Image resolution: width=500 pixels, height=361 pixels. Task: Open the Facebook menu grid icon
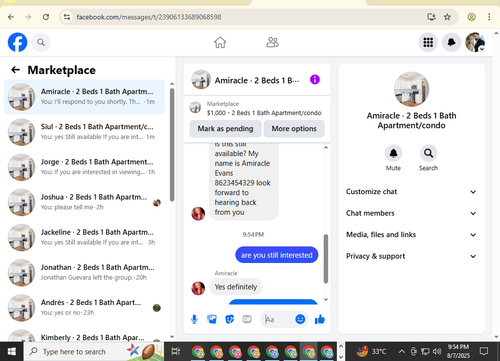[428, 42]
